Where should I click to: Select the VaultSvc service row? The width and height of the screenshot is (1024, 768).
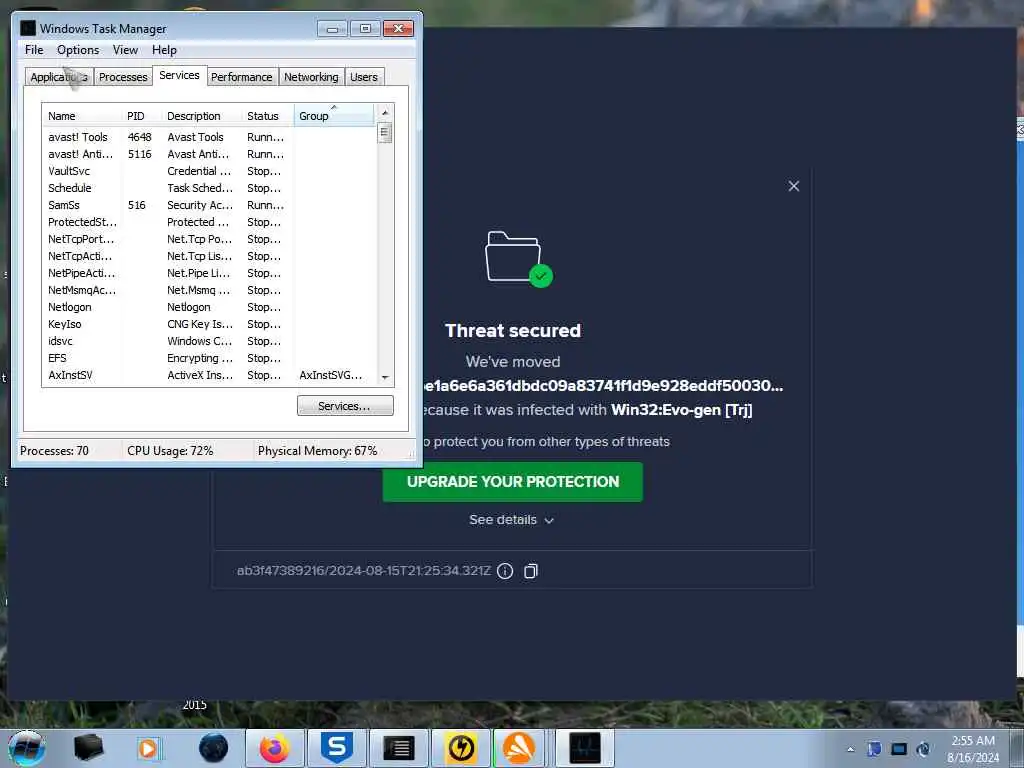click(209, 171)
